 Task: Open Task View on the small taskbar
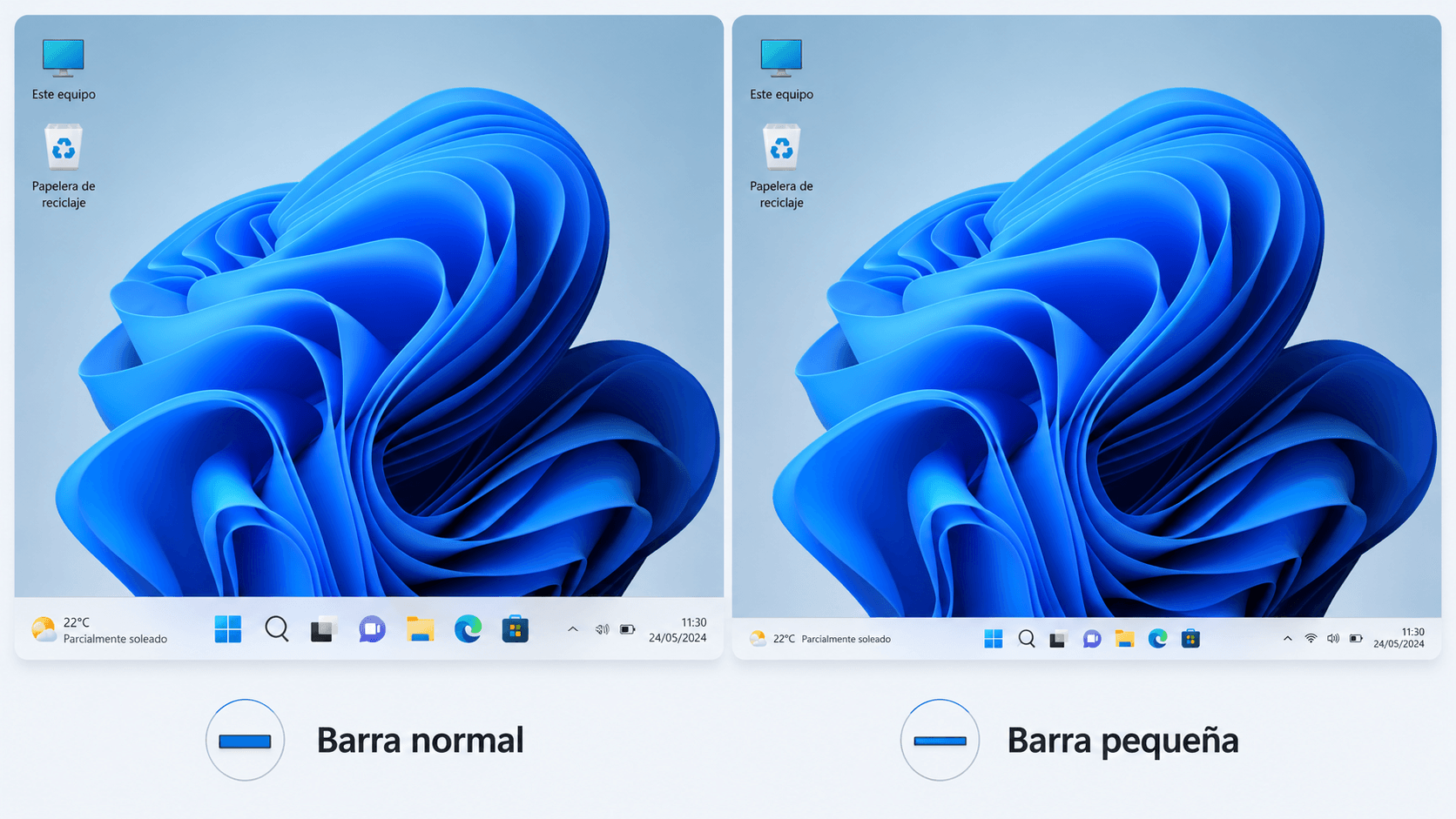[1059, 639]
